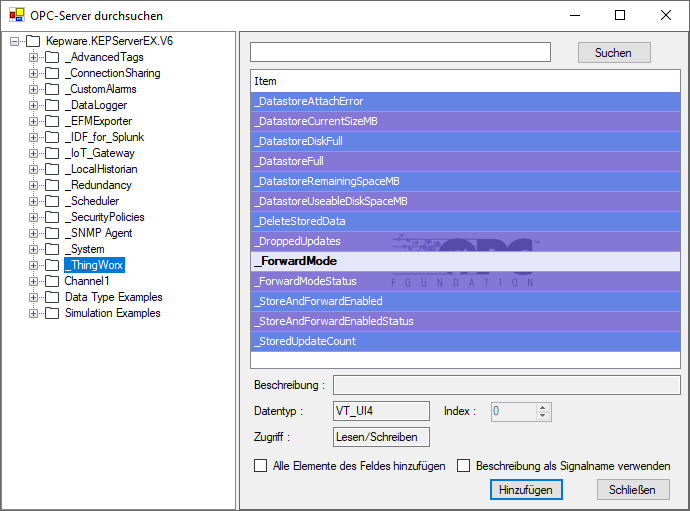This screenshot has height=511, width=690.
Task: Click the _IDF_for_Splunk folder icon
Action: point(52,137)
